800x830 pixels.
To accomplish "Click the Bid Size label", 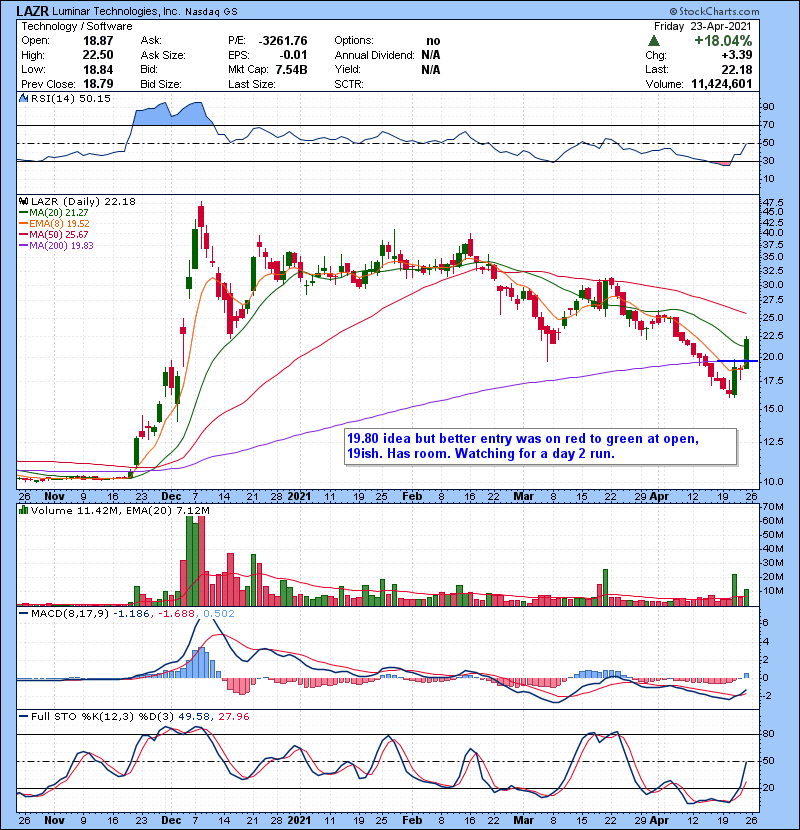I will tap(161, 84).
